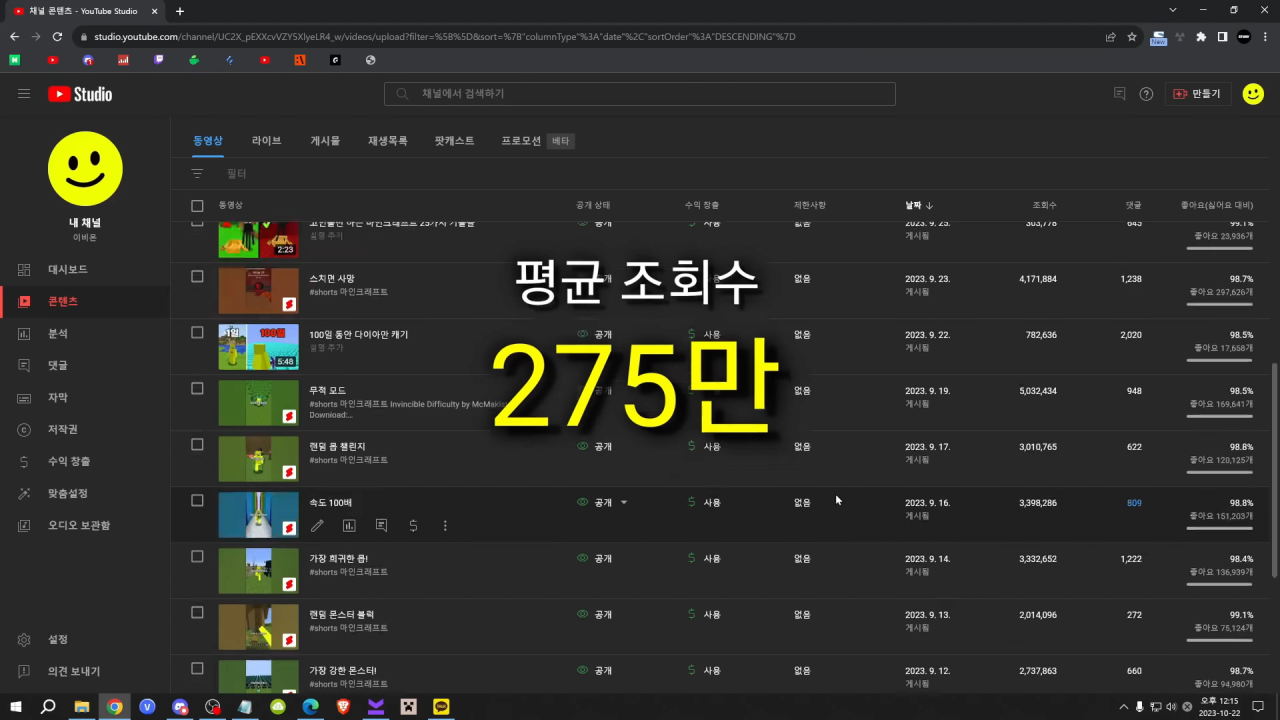Viewport: 1280px width, 720px height.
Task: Select the pencil edit icon for 속도 100배
Action: point(317,525)
